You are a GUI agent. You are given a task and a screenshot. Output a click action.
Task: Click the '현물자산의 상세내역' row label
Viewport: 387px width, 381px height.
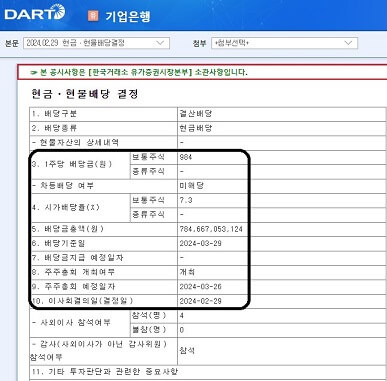point(75,143)
